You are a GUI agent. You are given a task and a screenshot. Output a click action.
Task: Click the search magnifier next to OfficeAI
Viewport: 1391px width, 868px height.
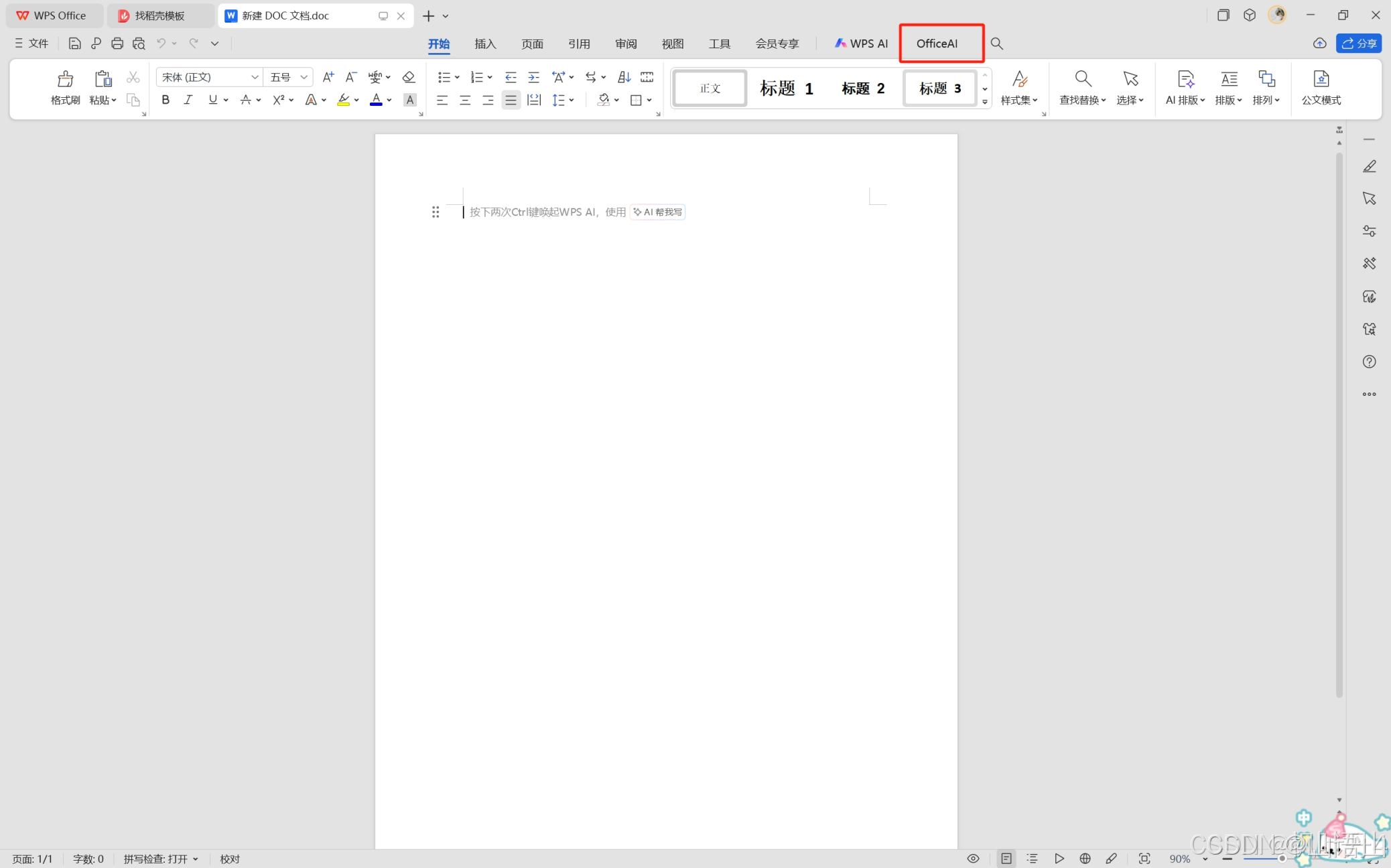tap(996, 44)
